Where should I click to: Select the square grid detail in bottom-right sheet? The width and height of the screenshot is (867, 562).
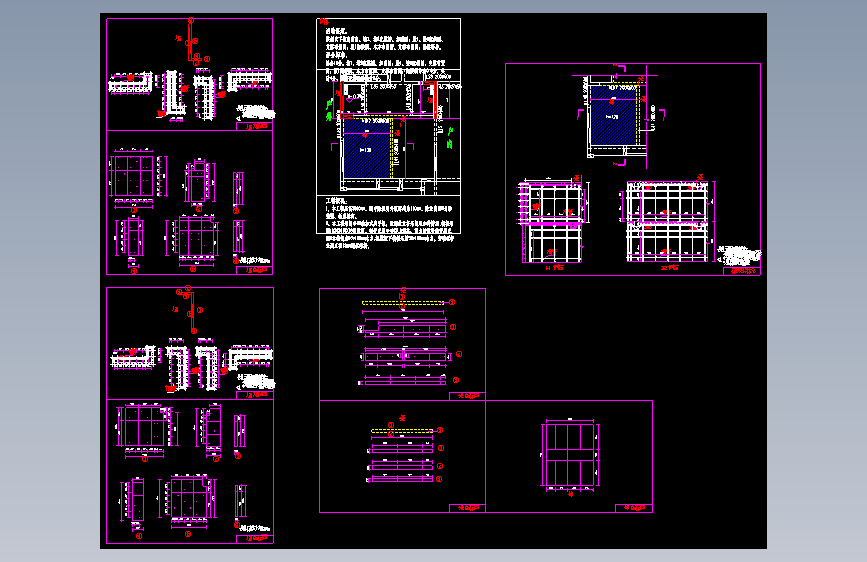[x=570, y=455]
